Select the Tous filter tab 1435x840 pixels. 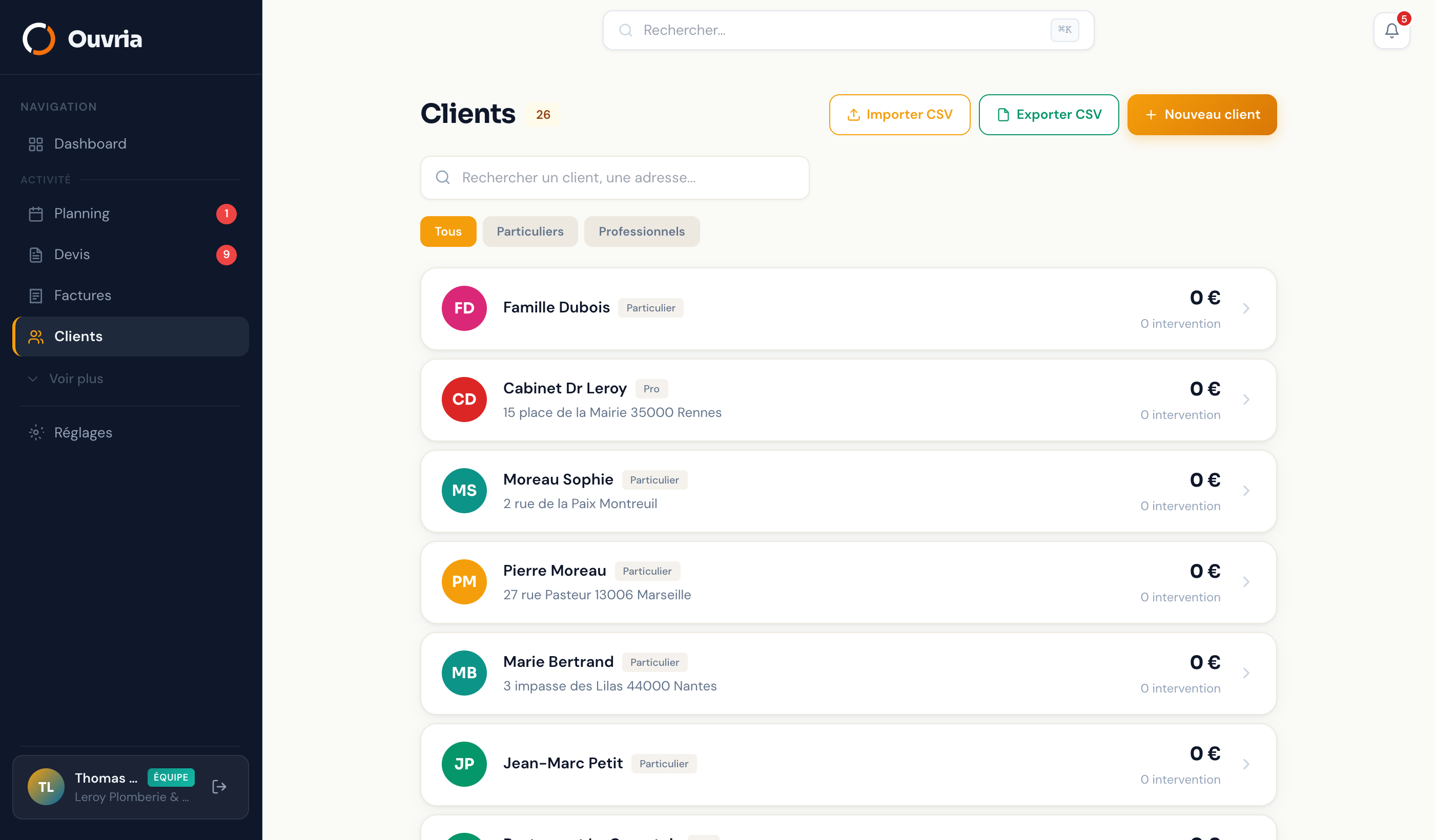pos(448,232)
